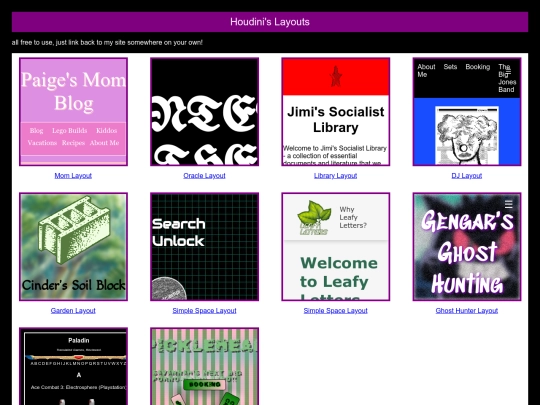Click the Houdini's Layouts header banner
Viewport: 540px width, 405px height.
[x=270, y=22]
